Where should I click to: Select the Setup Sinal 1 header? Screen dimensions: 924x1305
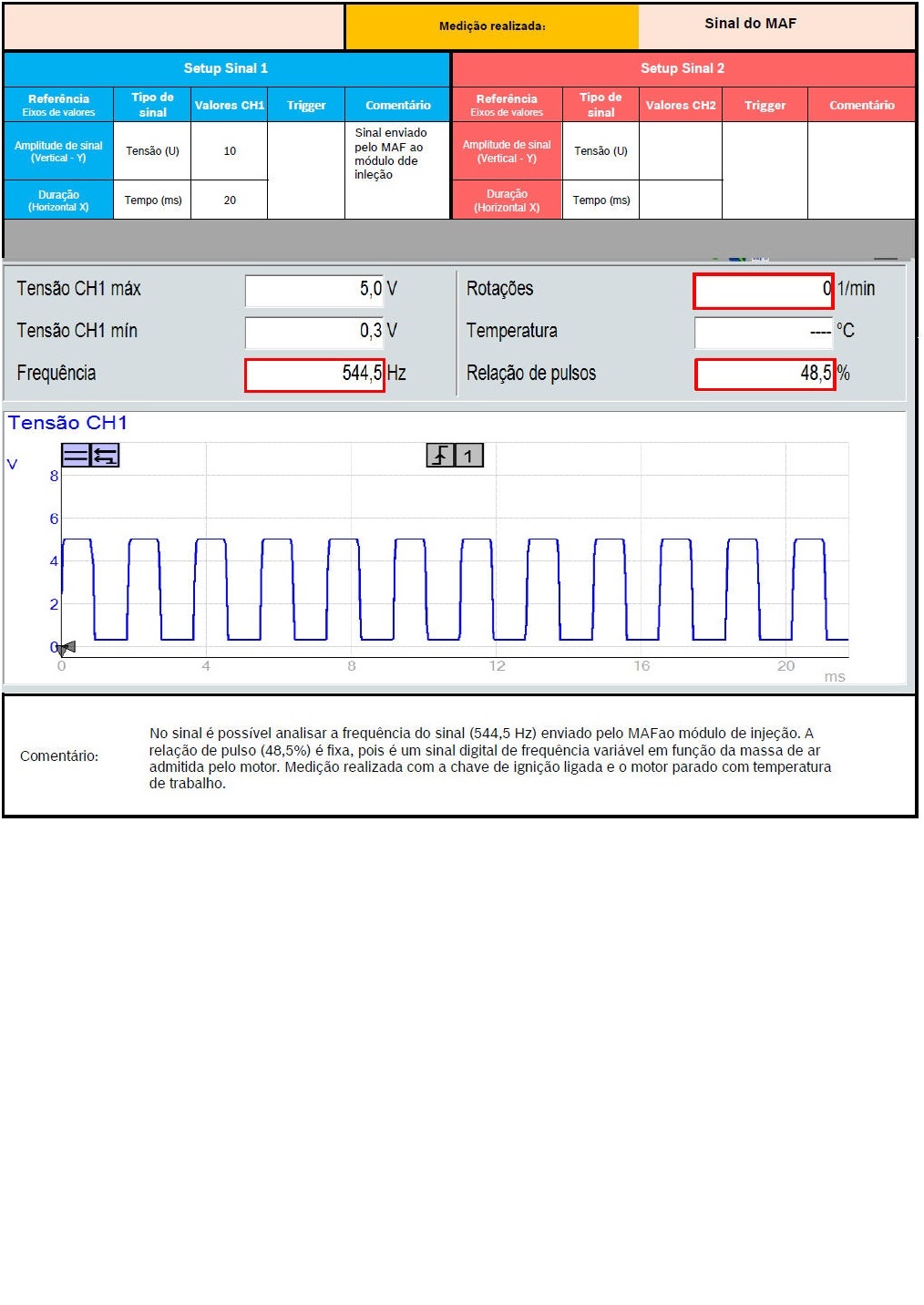click(x=226, y=68)
